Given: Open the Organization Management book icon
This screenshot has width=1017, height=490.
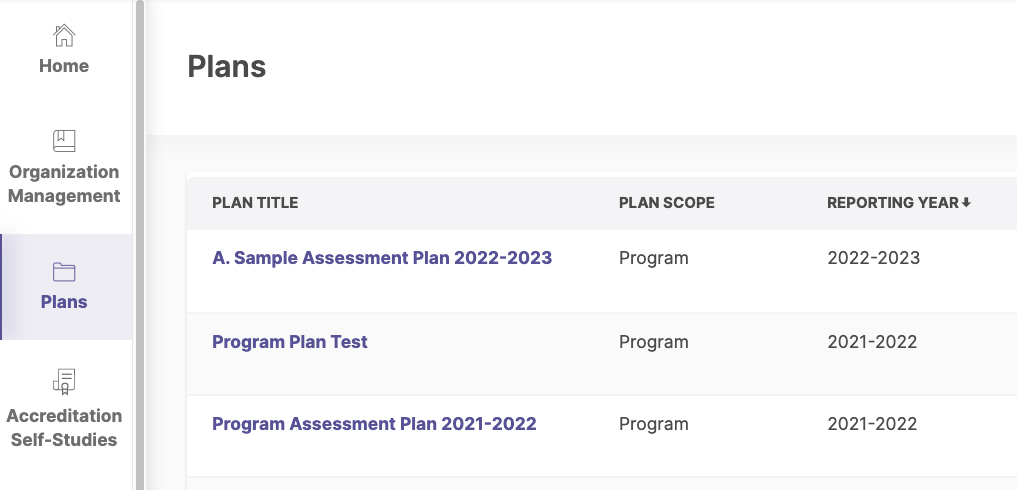Looking at the screenshot, I should pyautogui.click(x=64, y=141).
